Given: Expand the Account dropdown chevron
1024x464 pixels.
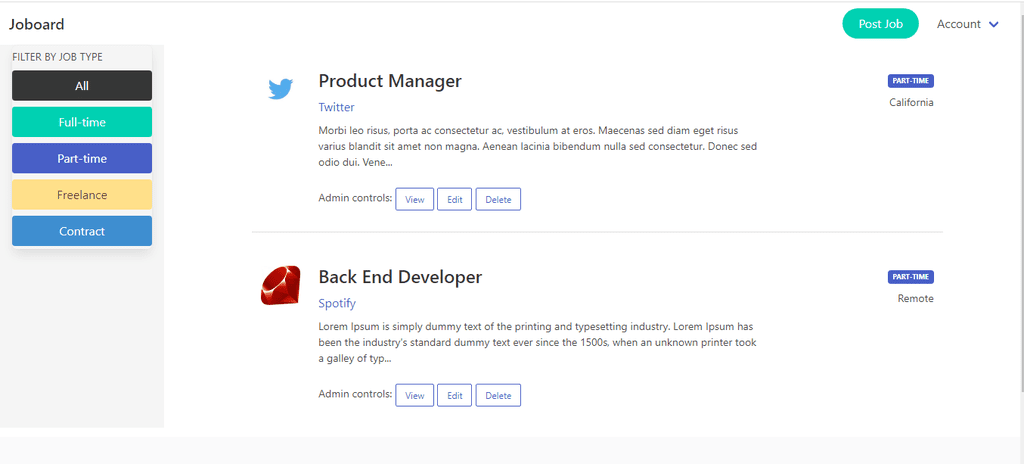Looking at the screenshot, I should pos(994,24).
